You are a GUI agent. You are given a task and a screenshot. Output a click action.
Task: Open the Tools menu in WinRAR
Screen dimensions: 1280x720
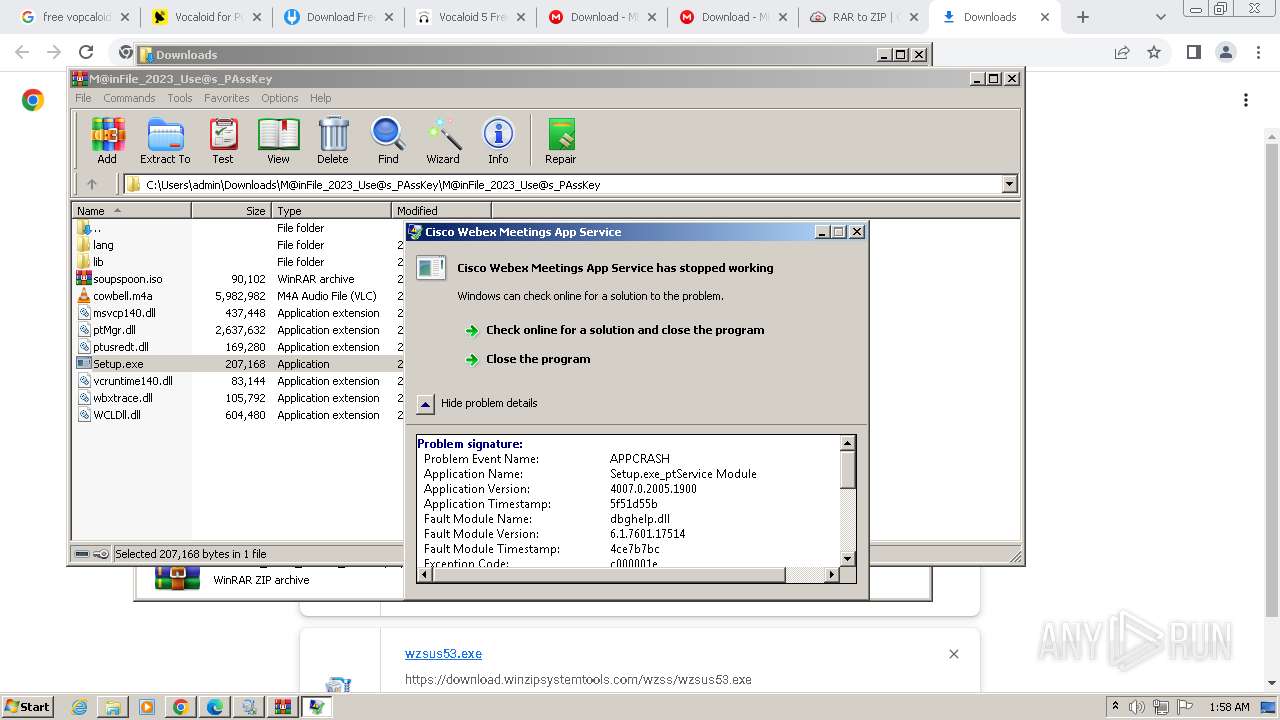180,98
